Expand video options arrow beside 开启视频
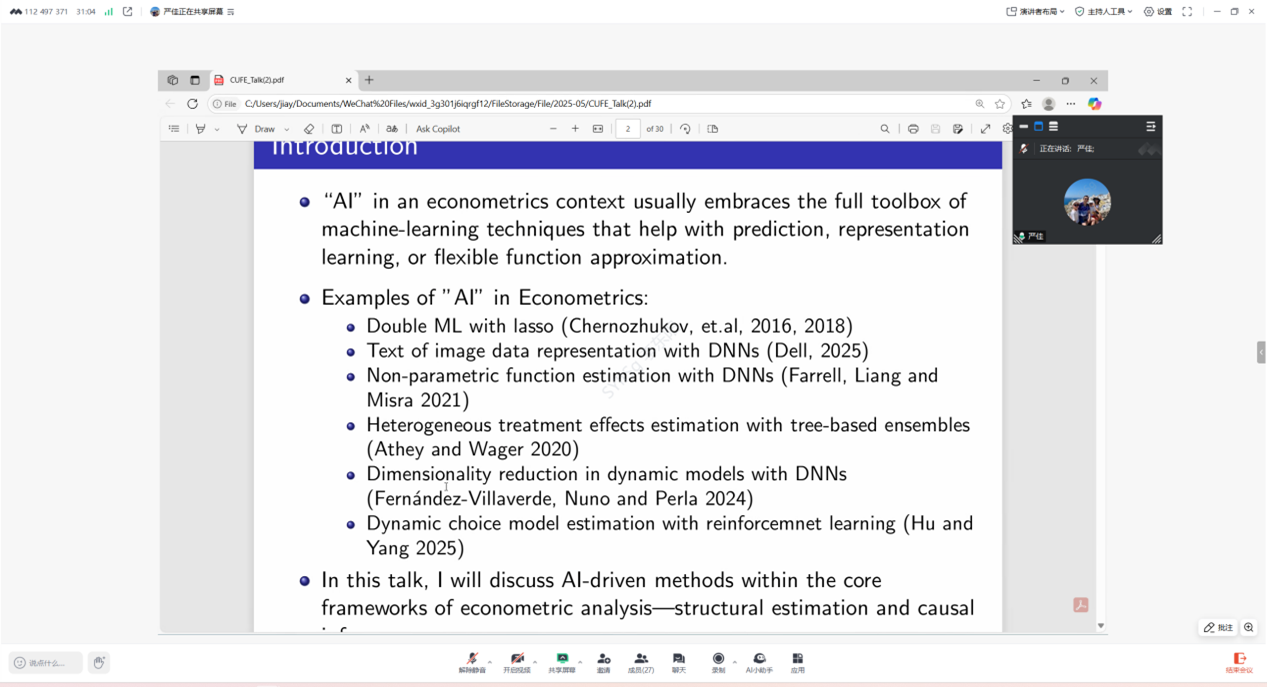Viewport: 1267px width, 687px height. point(535,661)
